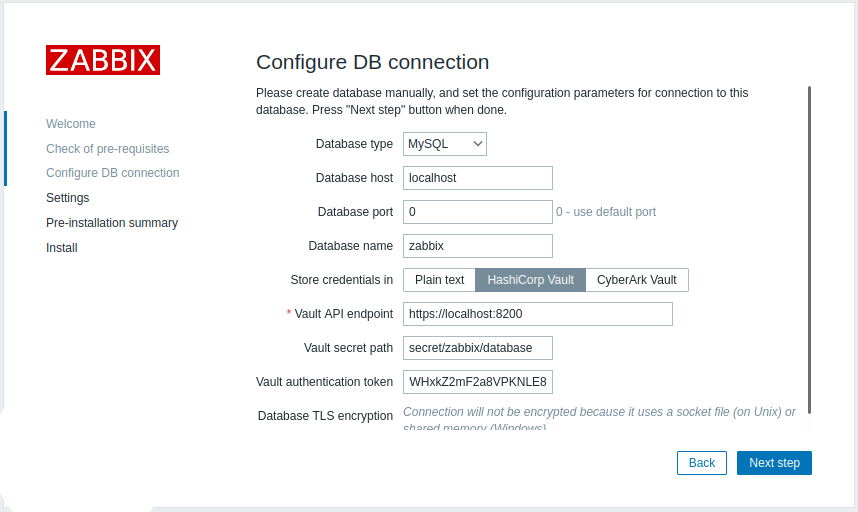Click the Vault secret path field
858x512 pixels.
(x=478, y=348)
